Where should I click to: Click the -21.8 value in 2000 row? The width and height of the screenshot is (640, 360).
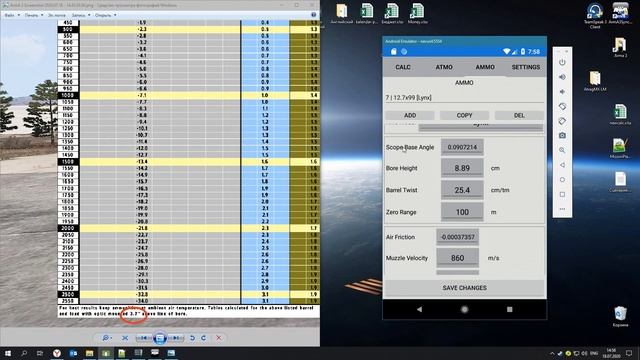pos(142,228)
